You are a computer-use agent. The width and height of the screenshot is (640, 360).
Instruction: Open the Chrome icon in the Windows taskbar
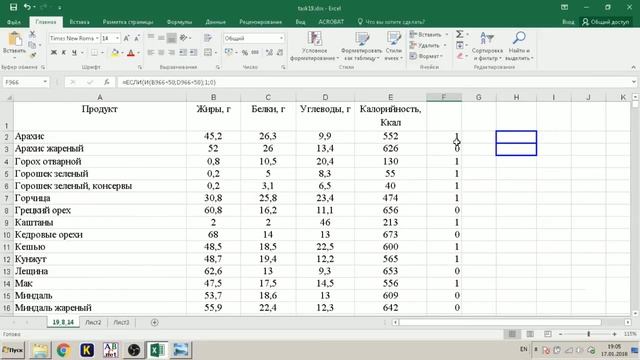click(63, 350)
